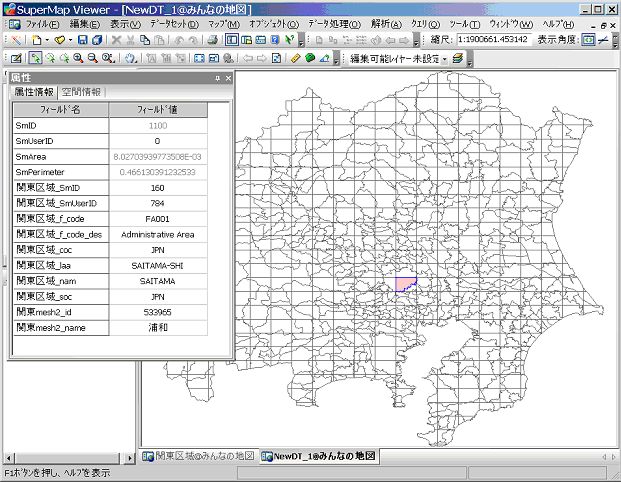
Task: Toggle the display angle view button
Action: point(589,40)
